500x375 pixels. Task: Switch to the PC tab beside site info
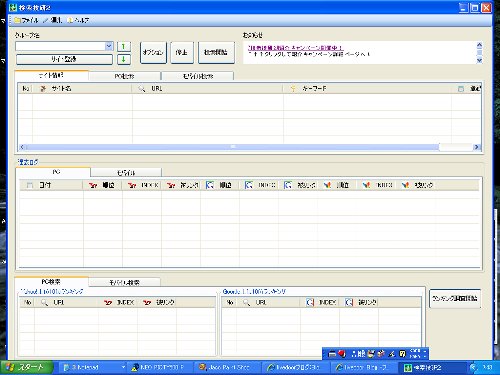[125, 76]
